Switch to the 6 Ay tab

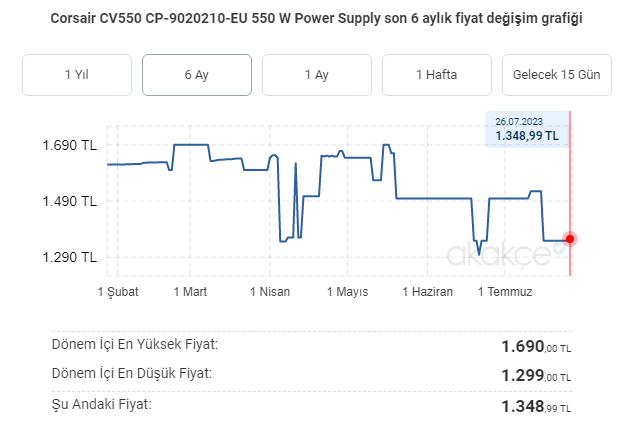click(197, 75)
